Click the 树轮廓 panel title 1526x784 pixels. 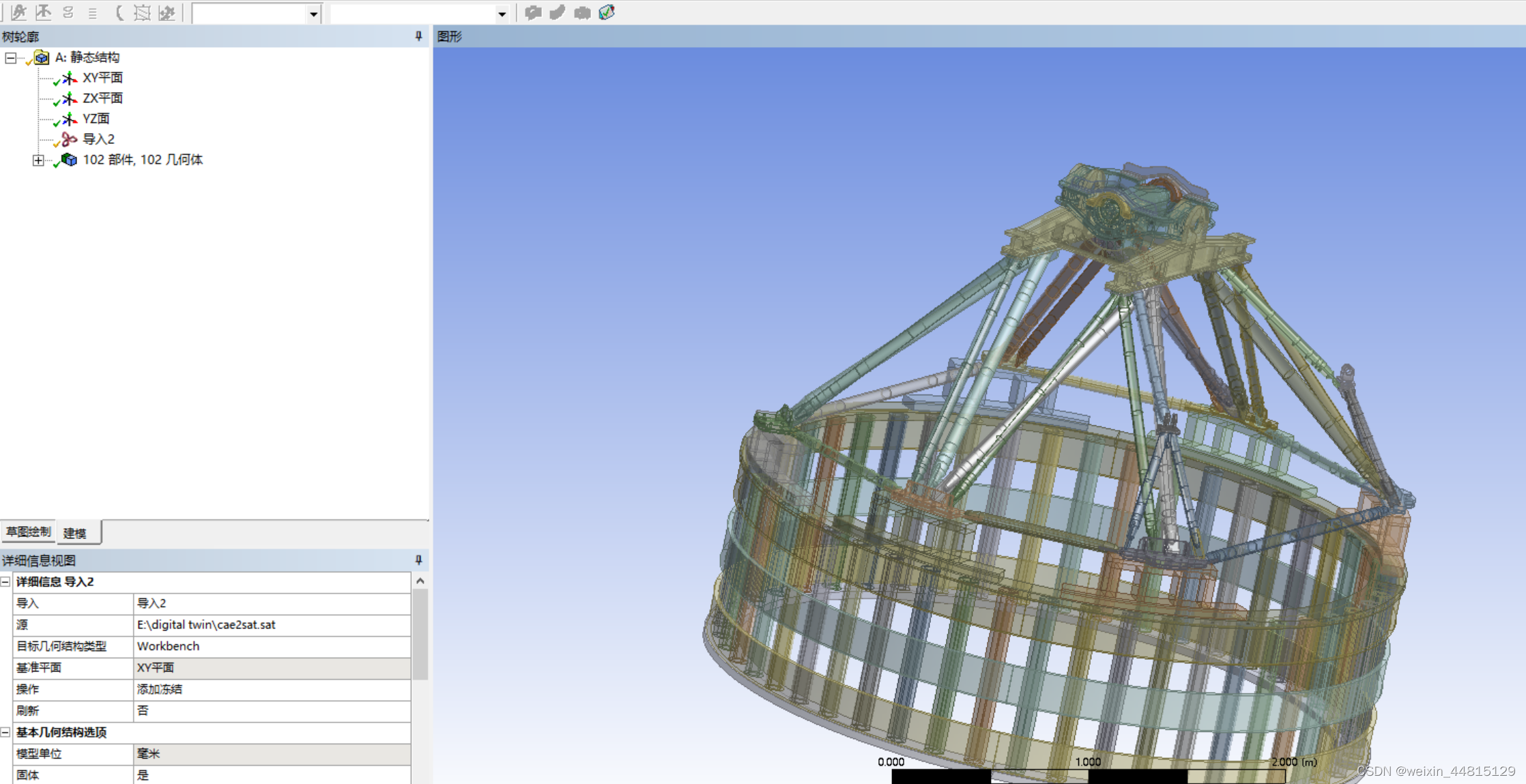[20, 36]
